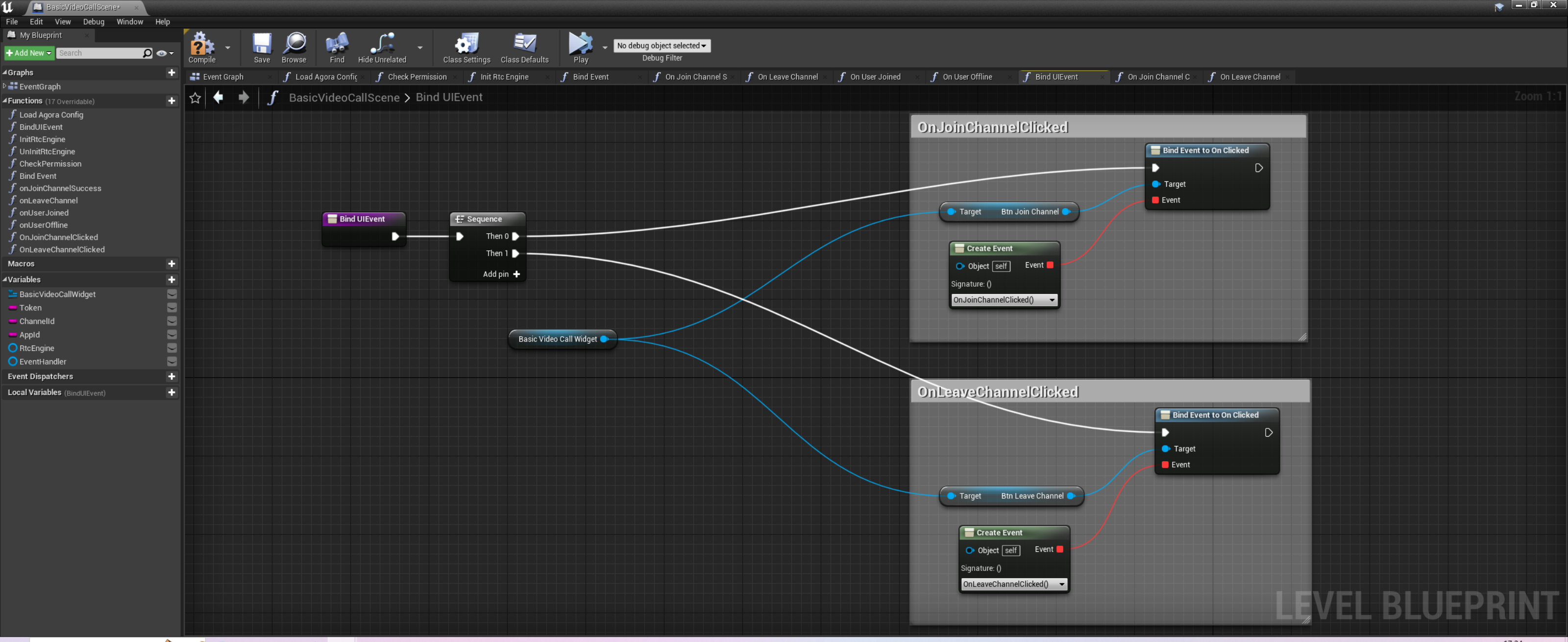Viewport: 1568px width, 642px height.
Task: Open OnJoinChannelClicked() signature dropdown
Action: (x=1004, y=300)
